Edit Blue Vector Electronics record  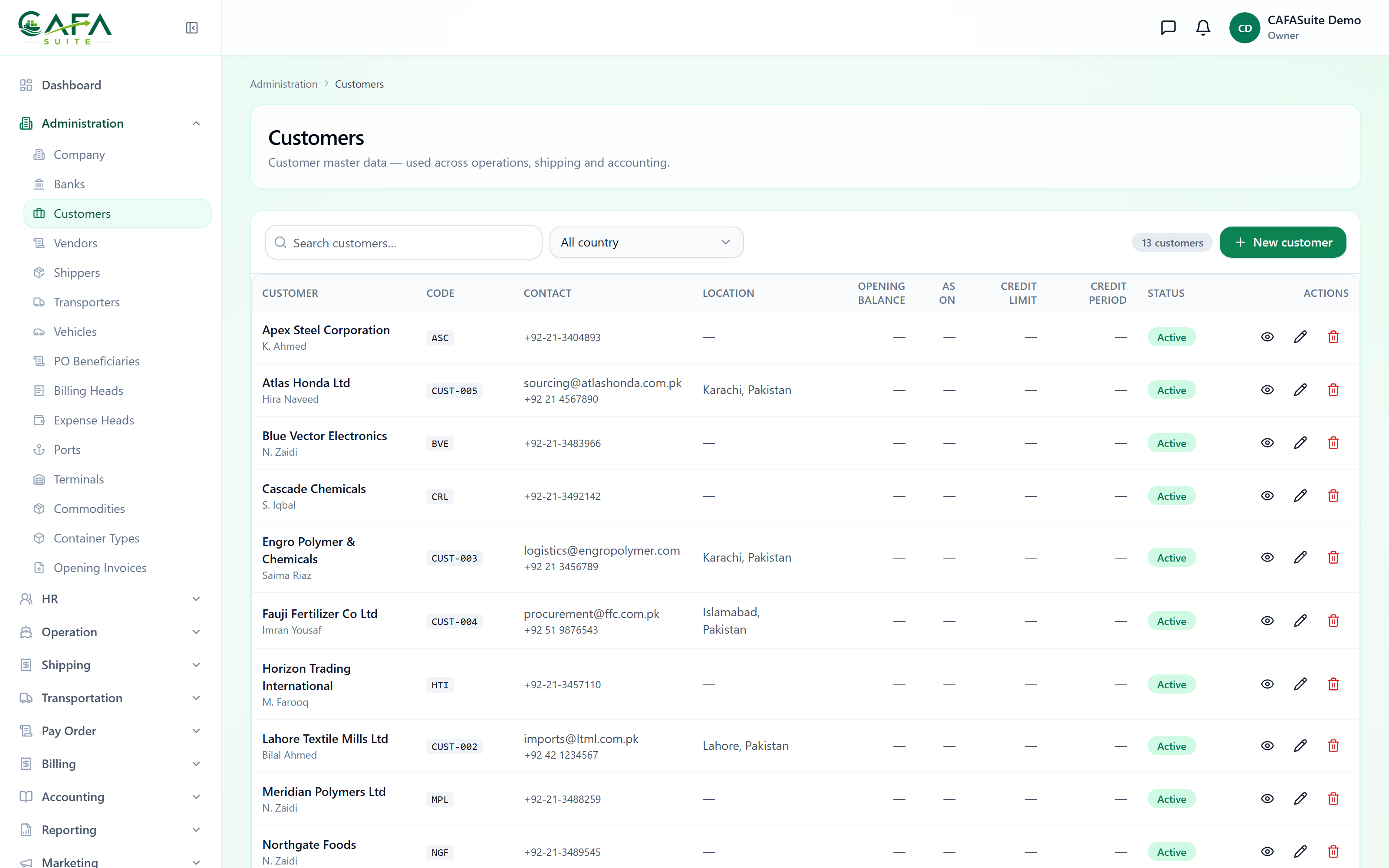(x=1300, y=443)
